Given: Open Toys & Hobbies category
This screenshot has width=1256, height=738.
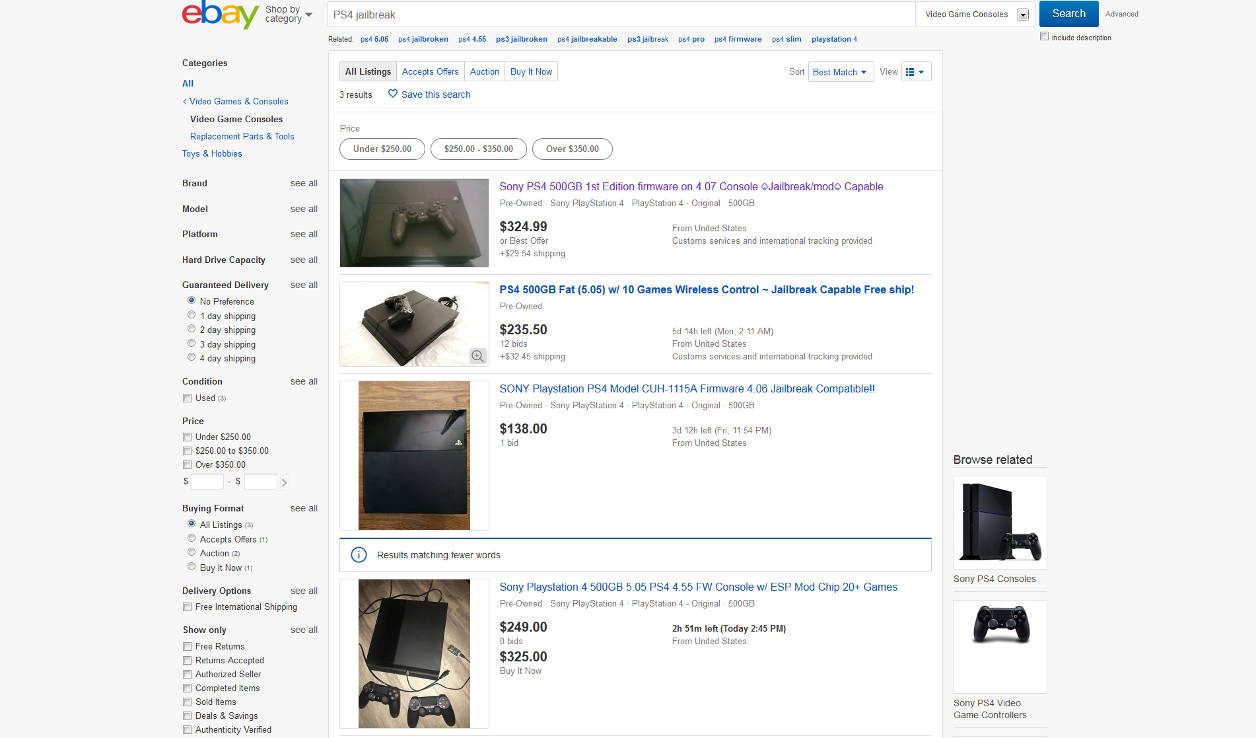Looking at the screenshot, I should [212, 154].
